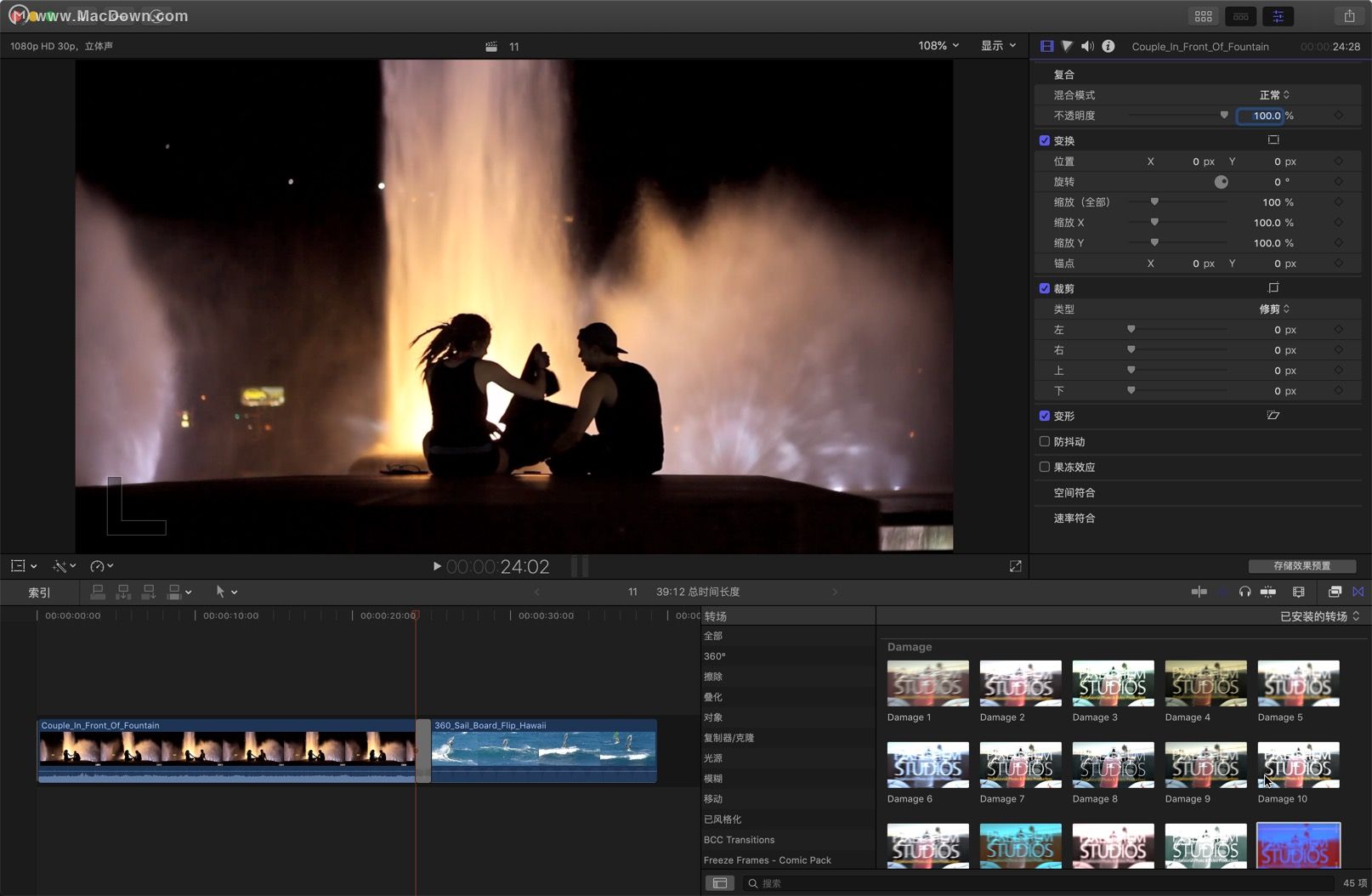The height and width of the screenshot is (896, 1372).
Task: Toggle the timeline panel button in top toolbar
Action: (x=1240, y=16)
